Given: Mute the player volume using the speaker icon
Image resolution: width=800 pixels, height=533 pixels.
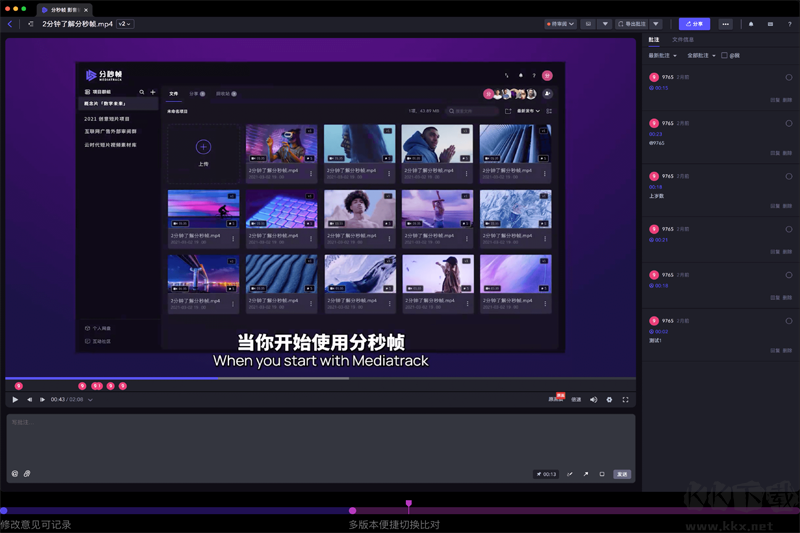Looking at the screenshot, I should point(593,399).
